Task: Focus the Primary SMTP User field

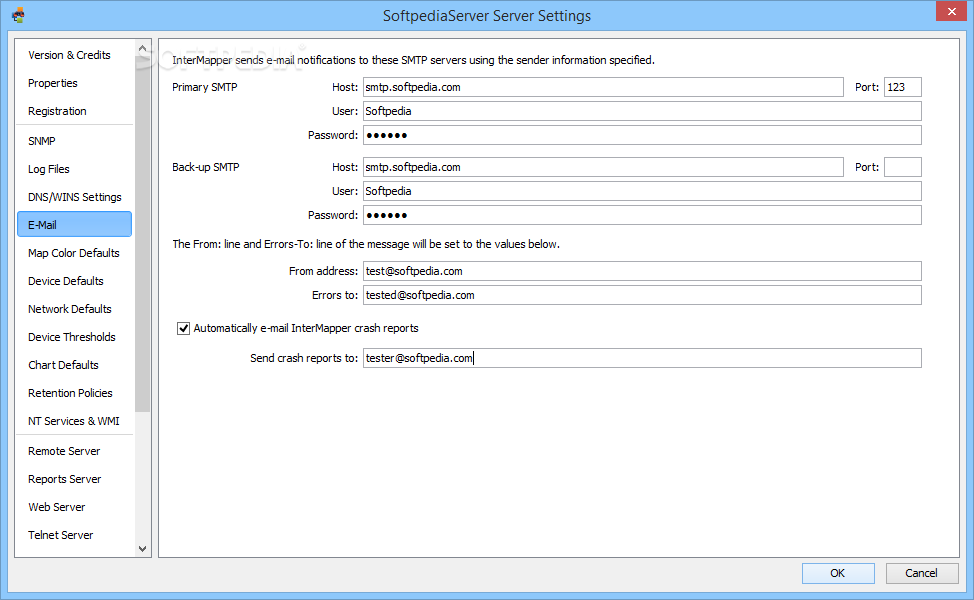Action: tap(642, 111)
